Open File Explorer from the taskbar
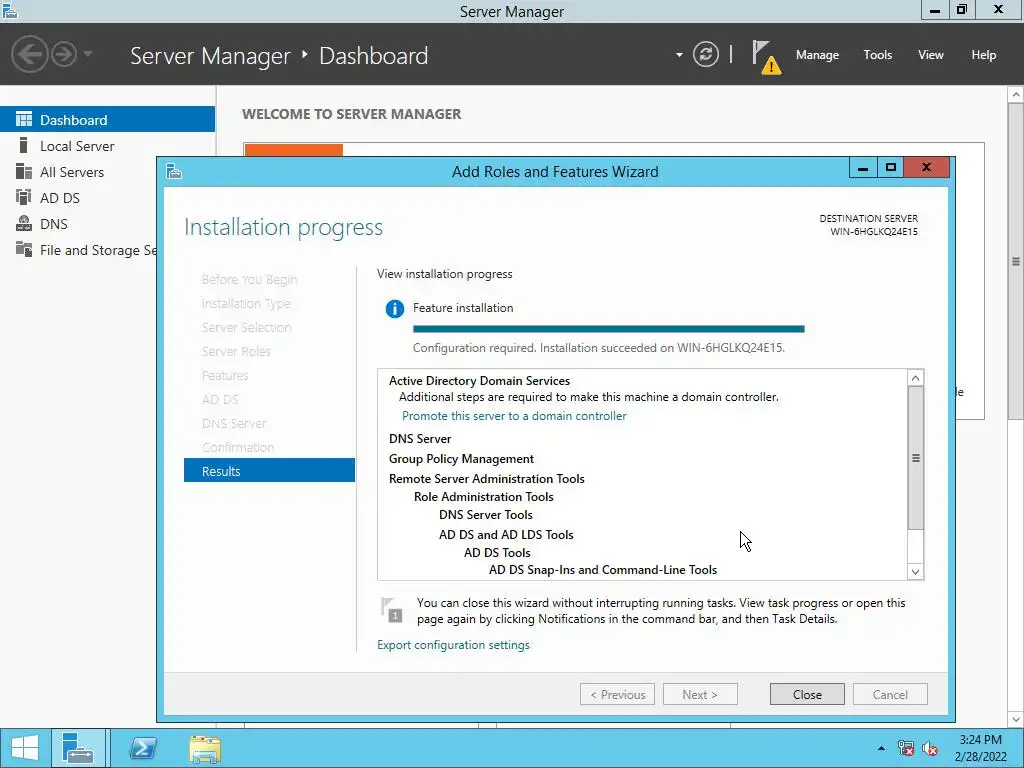Image resolution: width=1024 pixels, height=768 pixels. coord(205,748)
